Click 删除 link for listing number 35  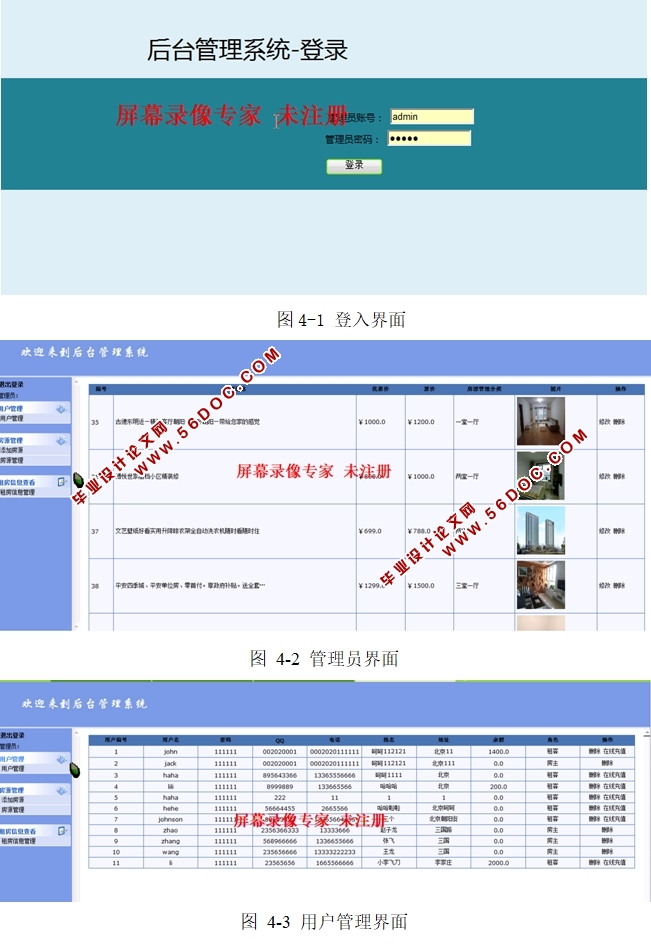coord(619,422)
